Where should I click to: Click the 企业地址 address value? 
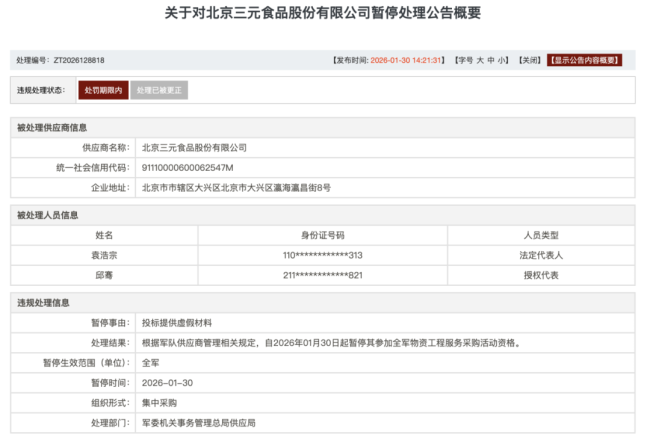pos(236,188)
